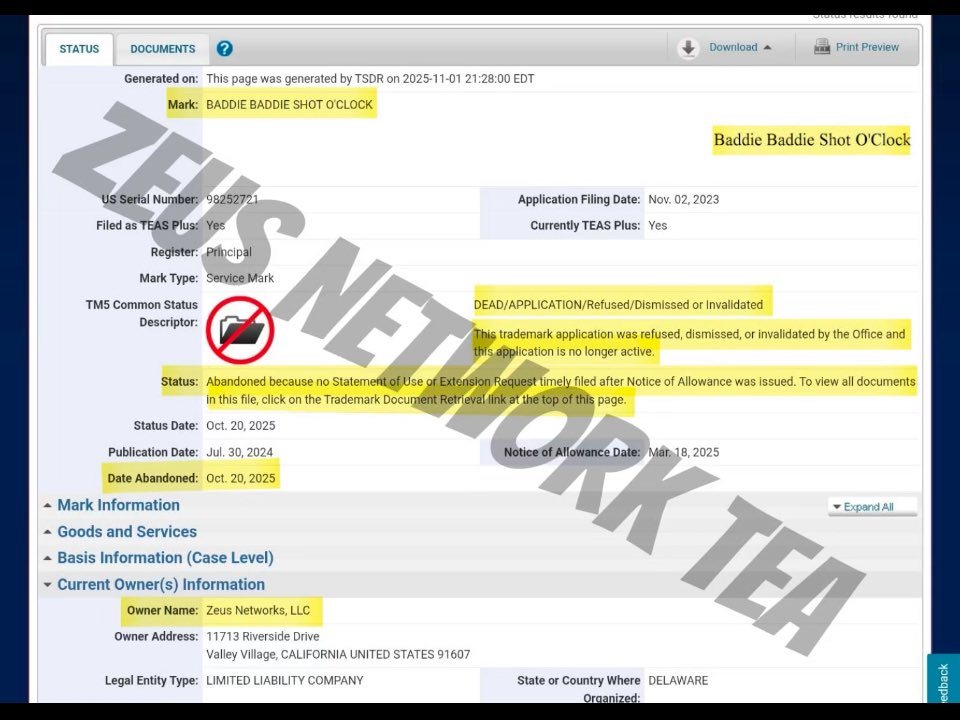Image resolution: width=960 pixels, height=720 pixels.
Task: Click the Status results found text at top
Action: tap(864, 14)
